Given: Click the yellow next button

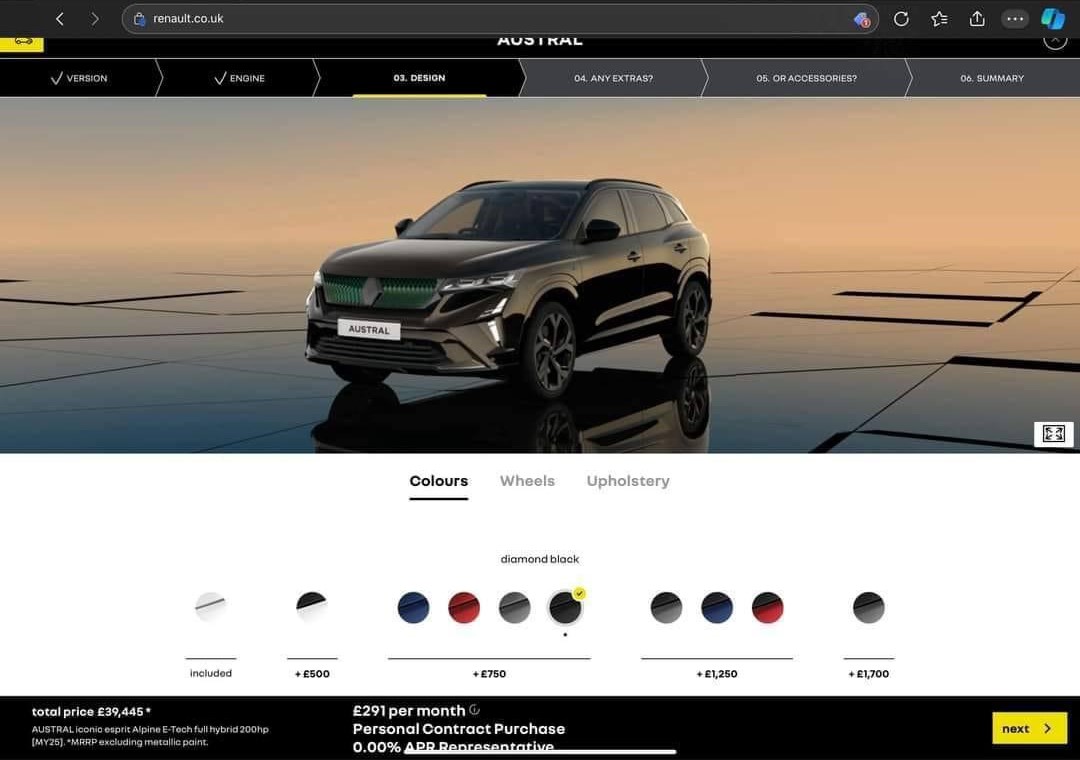Looking at the screenshot, I should click(1029, 728).
